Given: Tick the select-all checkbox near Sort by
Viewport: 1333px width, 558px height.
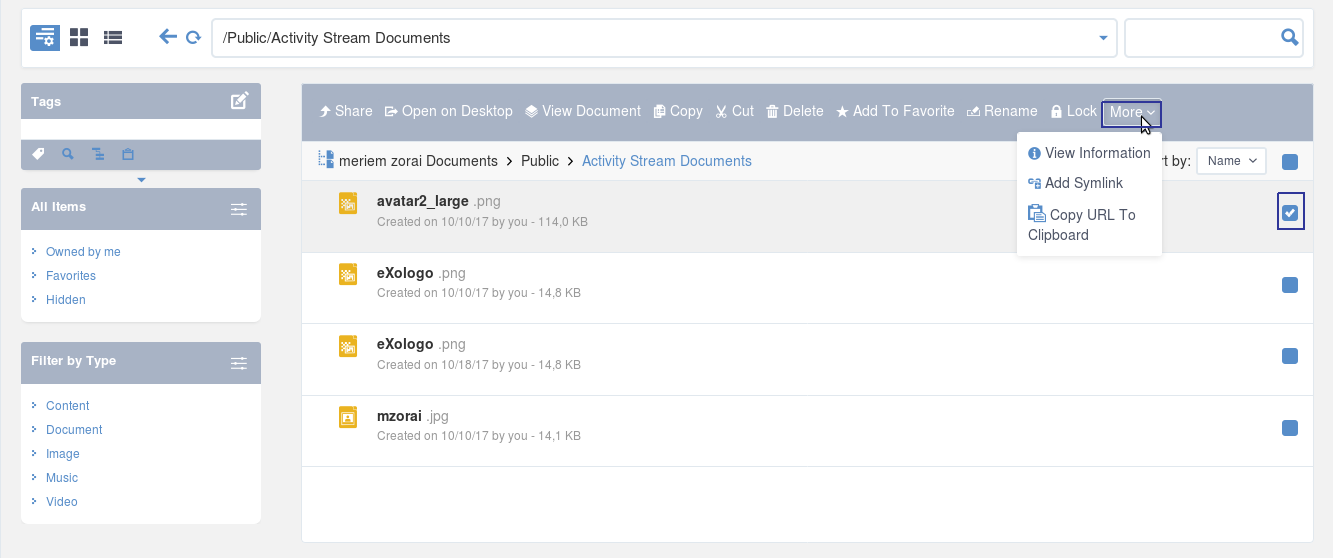Looking at the screenshot, I should tap(1290, 162).
